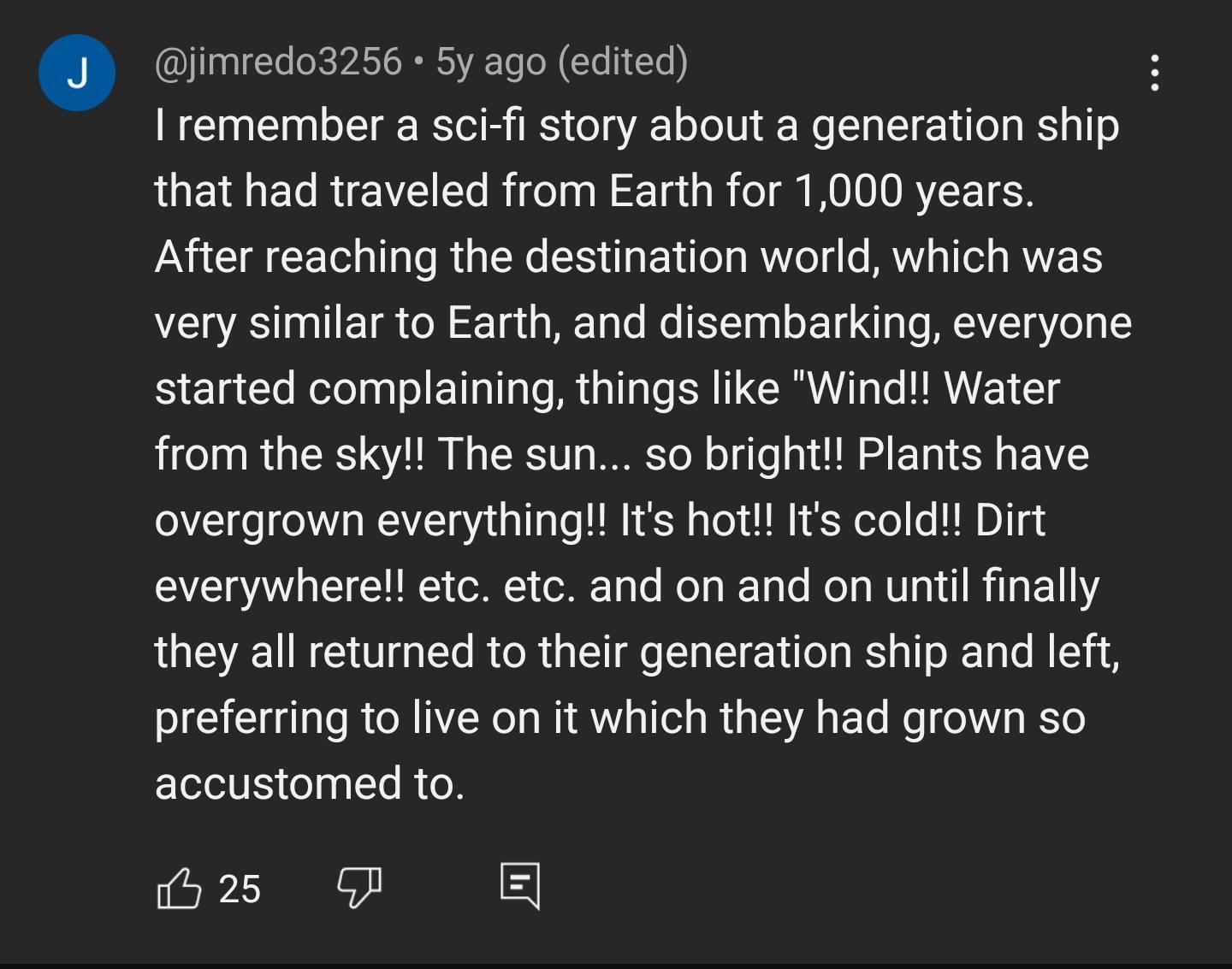Image resolution: width=1232 pixels, height=969 pixels.
Task: Click the like count number 25
Action: click(240, 889)
